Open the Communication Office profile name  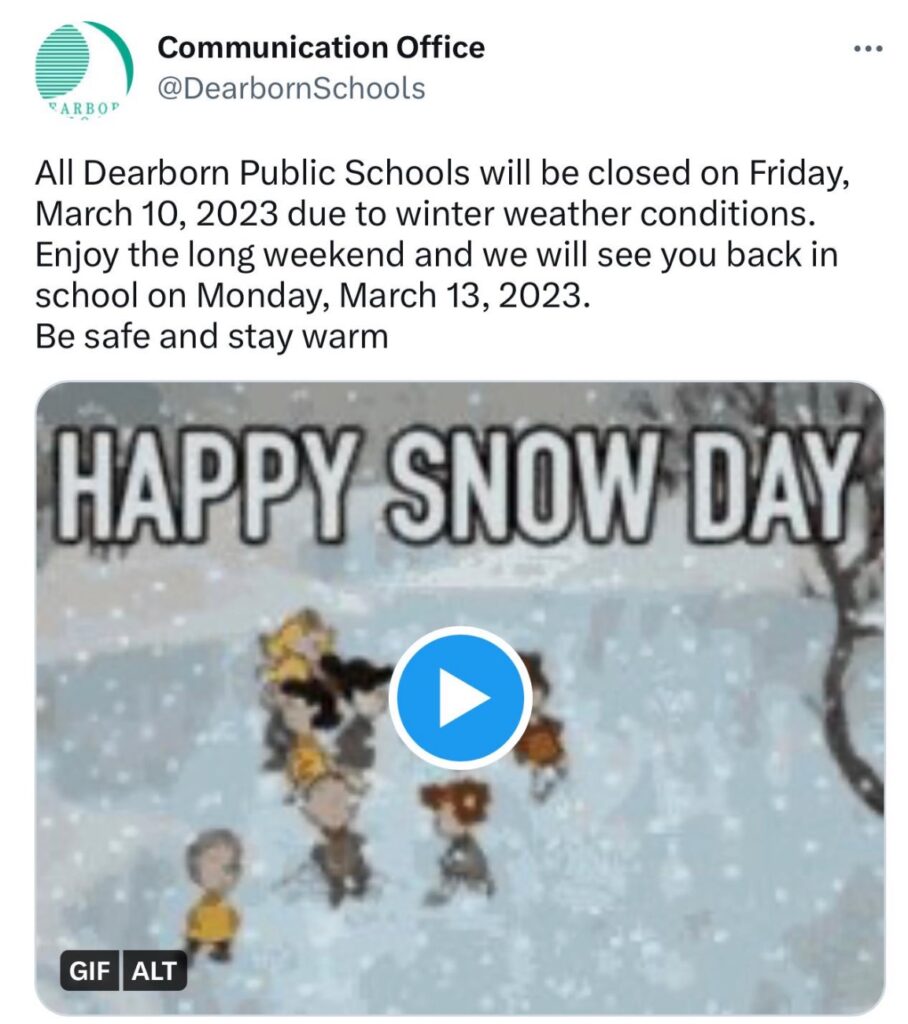(321, 47)
